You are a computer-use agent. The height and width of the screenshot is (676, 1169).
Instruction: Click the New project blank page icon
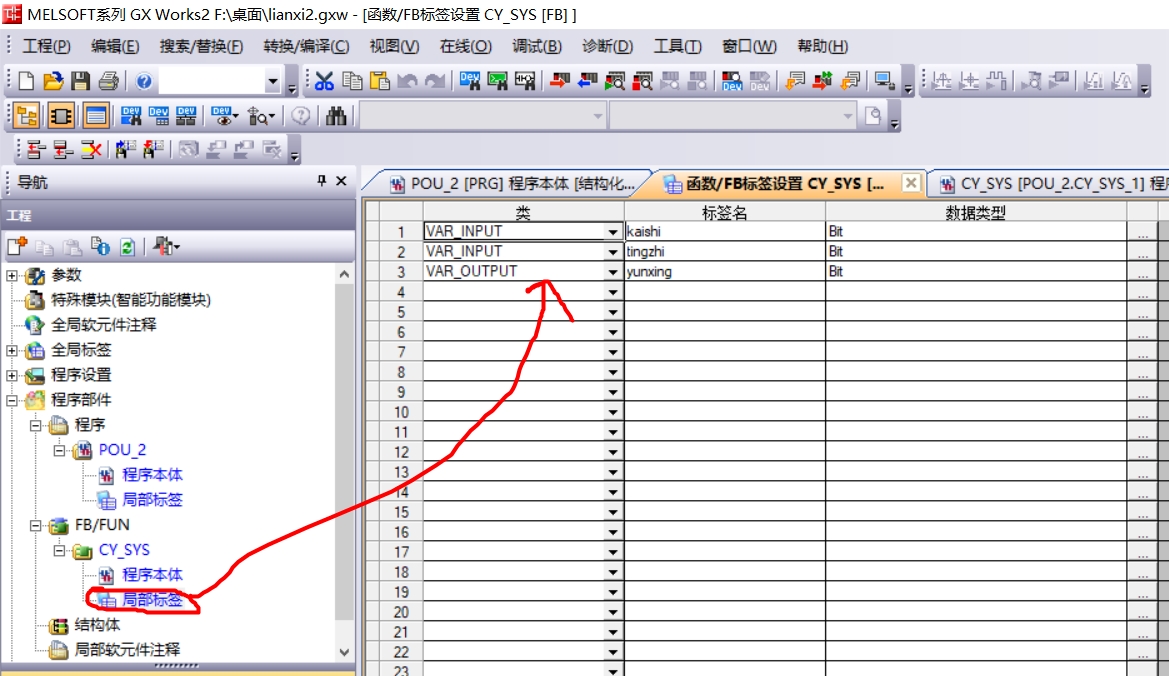tap(27, 81)
